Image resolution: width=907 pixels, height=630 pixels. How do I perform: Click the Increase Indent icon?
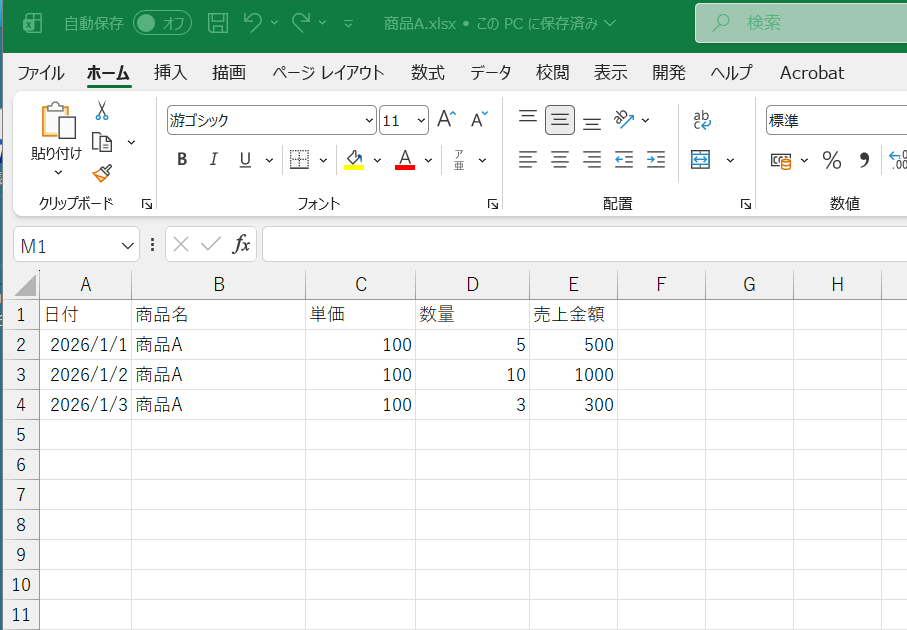(x=656, y=159)
